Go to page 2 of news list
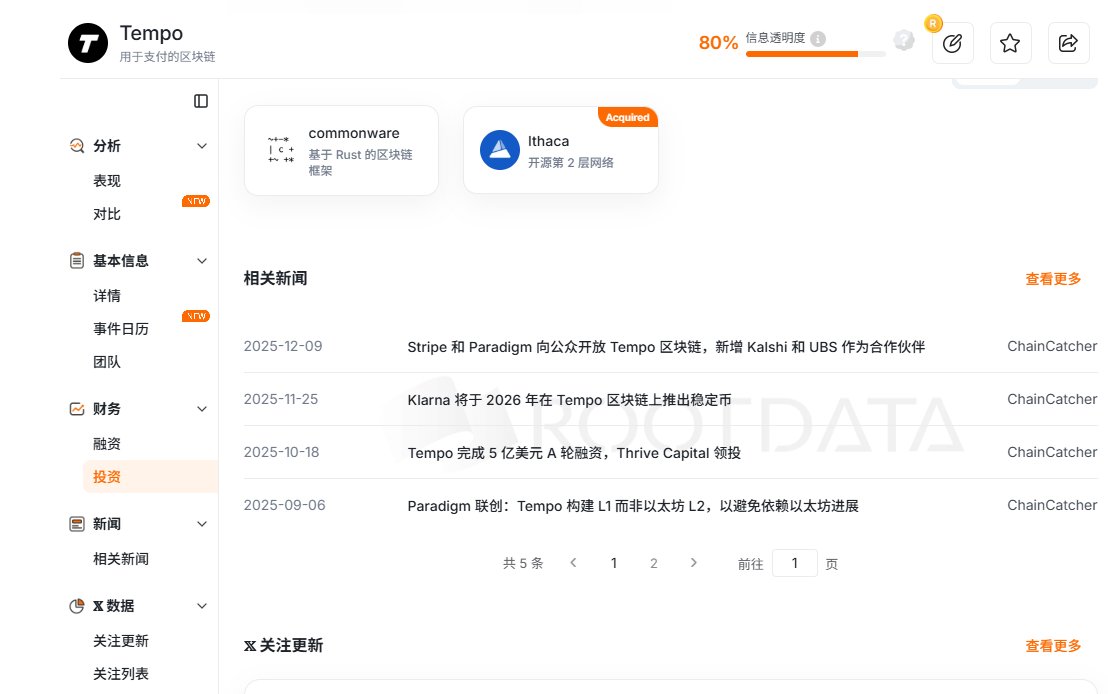The height and width of the screenshot is (694, 1108). (654, 563)
